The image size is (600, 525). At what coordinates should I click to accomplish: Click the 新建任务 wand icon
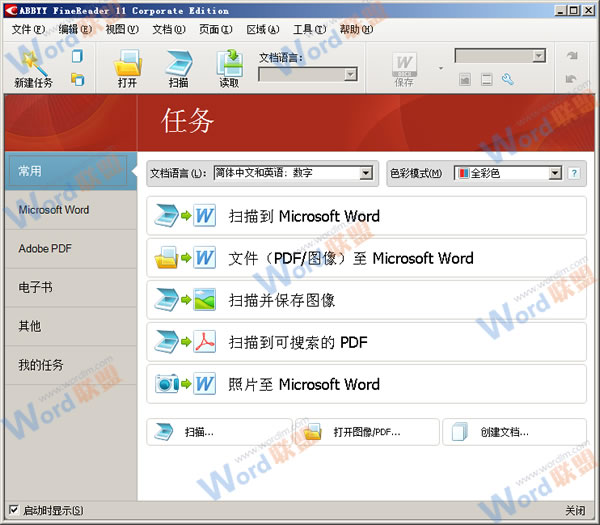pyautogui.click(x=34, y=64)
